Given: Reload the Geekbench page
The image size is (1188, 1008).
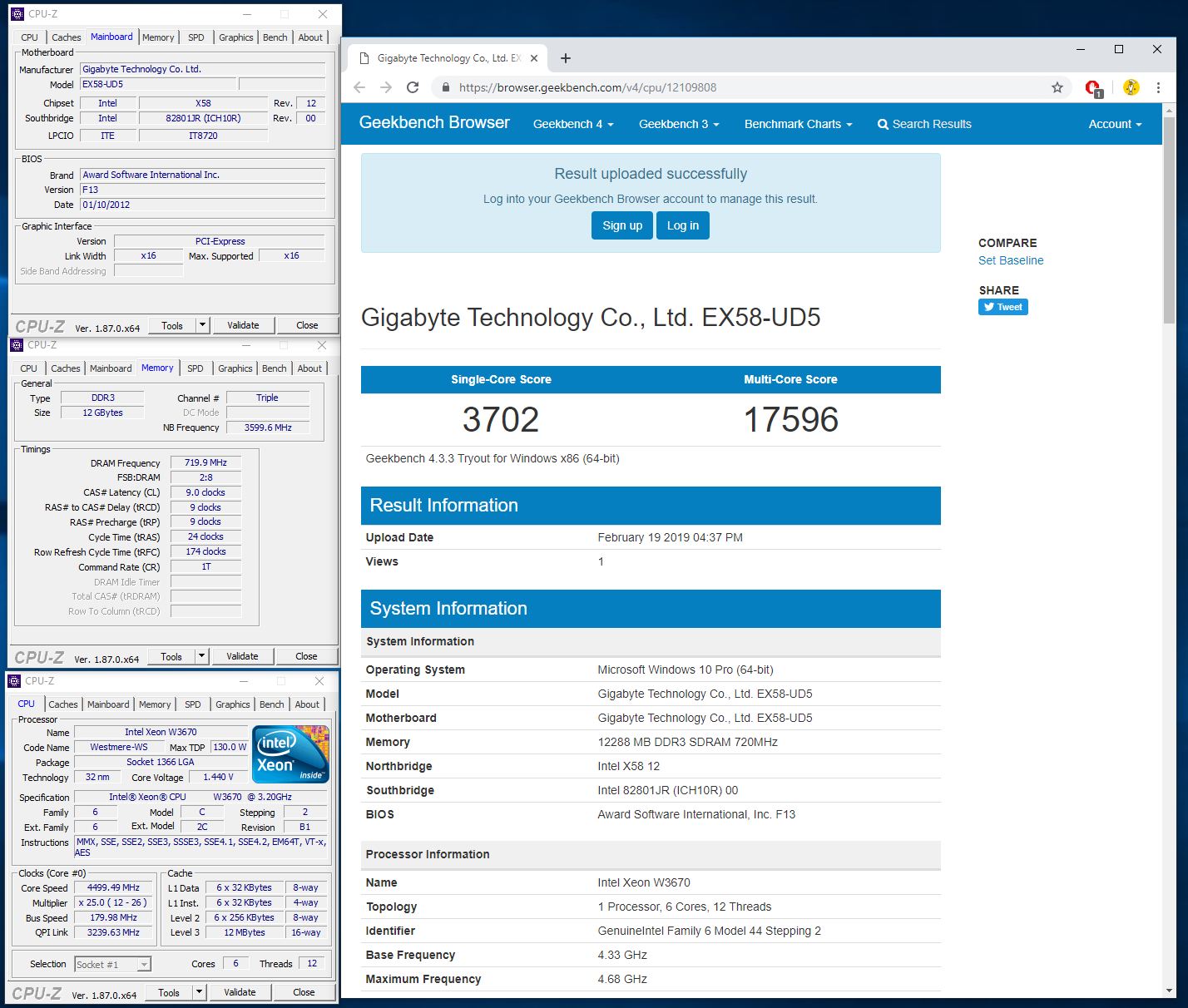Looking at the screenshot, I should 413,87.
